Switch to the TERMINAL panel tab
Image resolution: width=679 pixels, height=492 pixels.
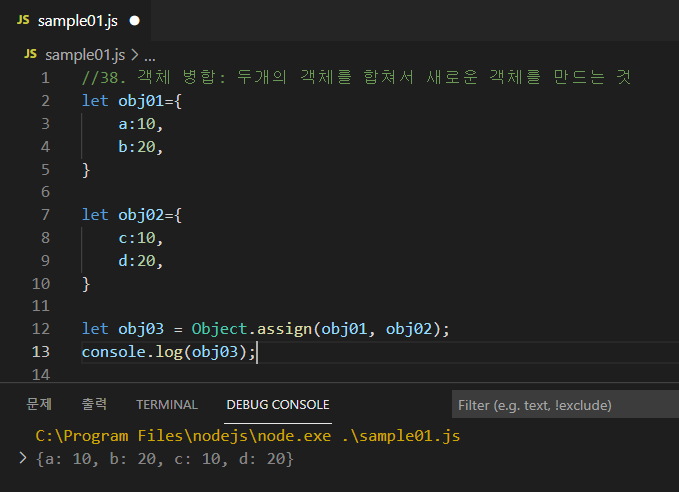[x=167, y=405]
